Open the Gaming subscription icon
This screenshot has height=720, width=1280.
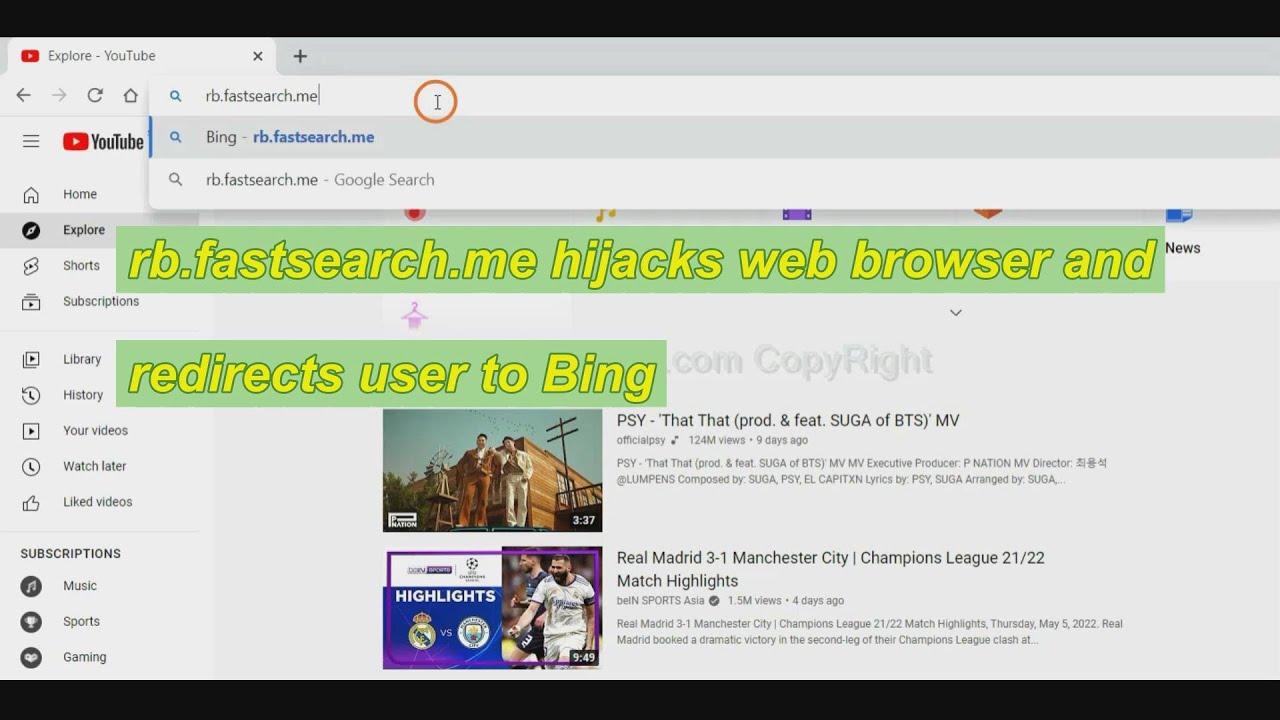coord(31,657)
